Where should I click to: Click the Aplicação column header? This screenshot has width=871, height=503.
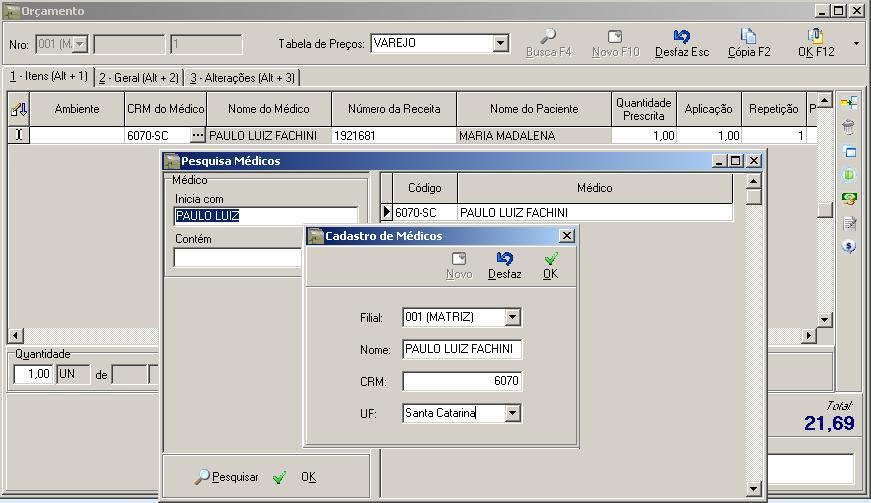tap(708, 109)
